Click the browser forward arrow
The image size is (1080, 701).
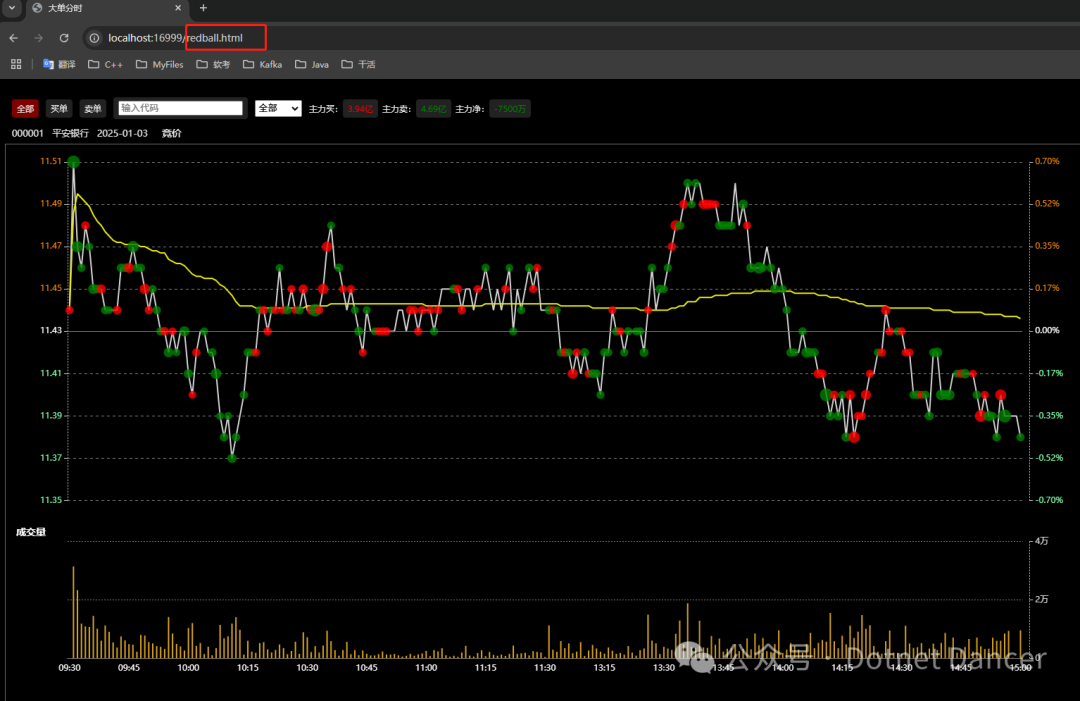39,38
